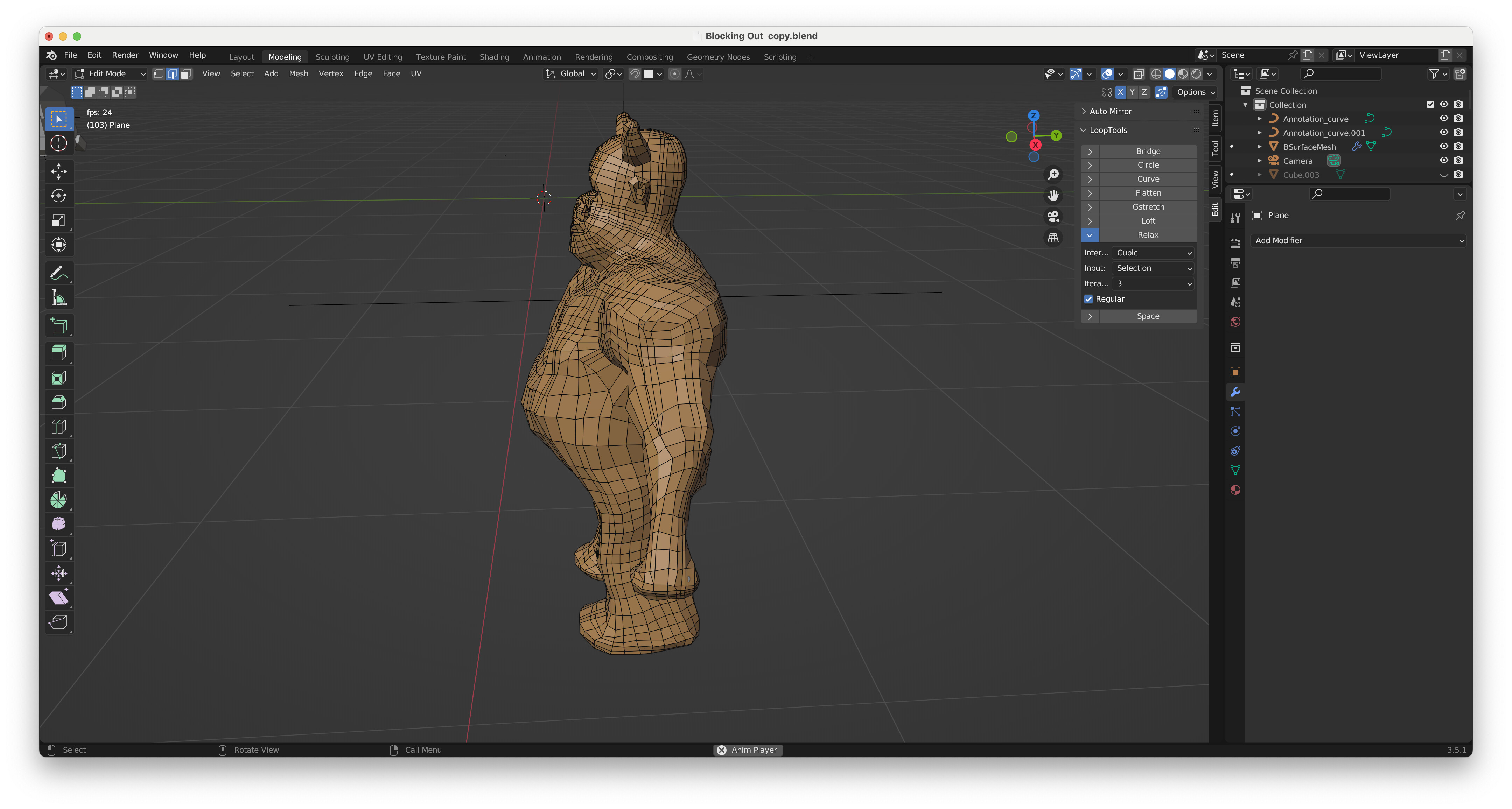The image size is (1512, 809).
Task: Select the Scale tool
Action: [x=59, y=220]
